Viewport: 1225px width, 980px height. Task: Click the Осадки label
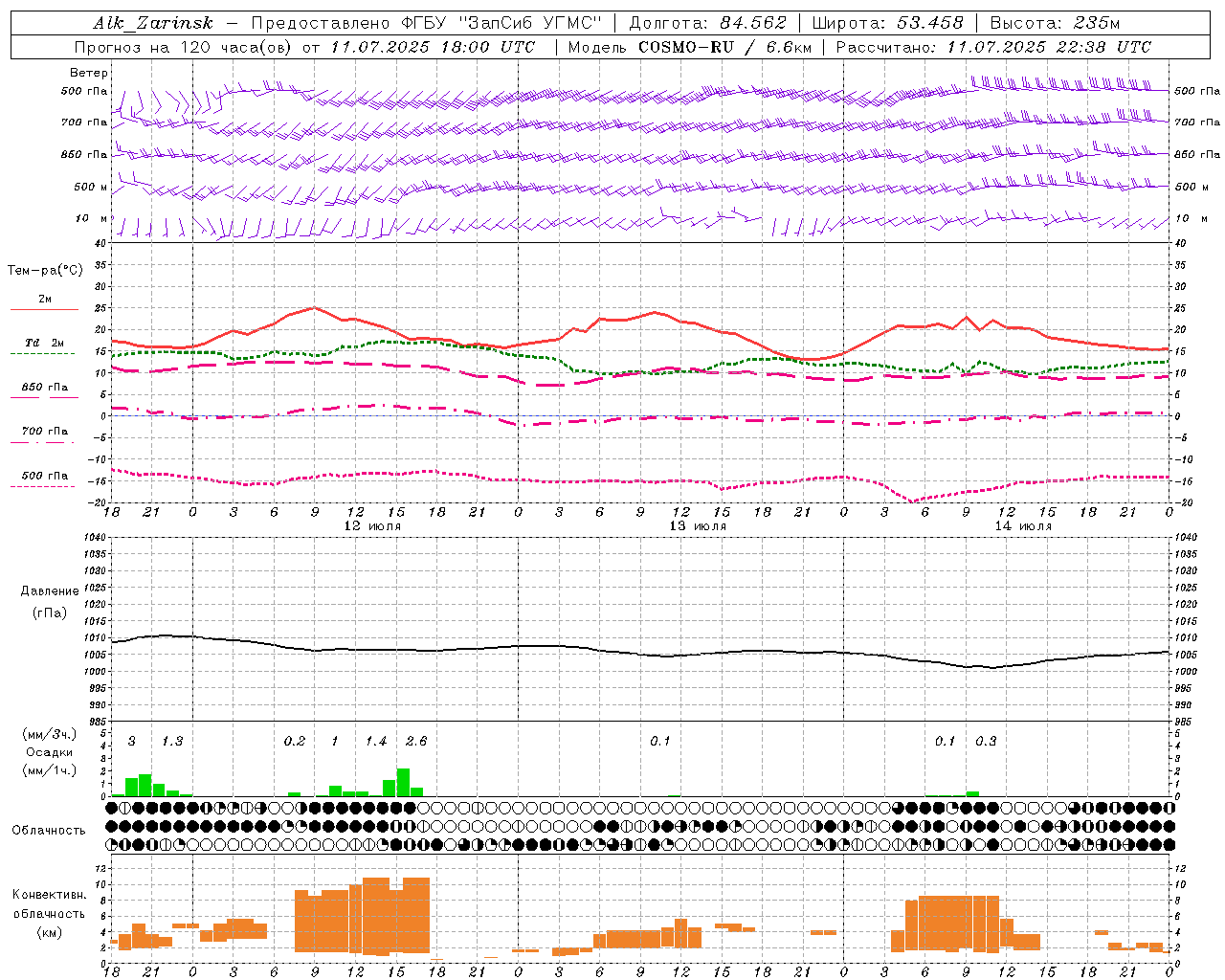(49, 752)
